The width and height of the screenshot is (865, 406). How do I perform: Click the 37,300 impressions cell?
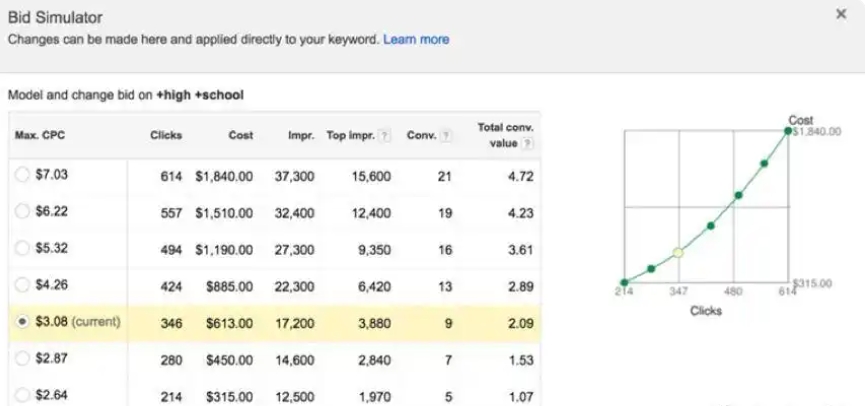295,177
